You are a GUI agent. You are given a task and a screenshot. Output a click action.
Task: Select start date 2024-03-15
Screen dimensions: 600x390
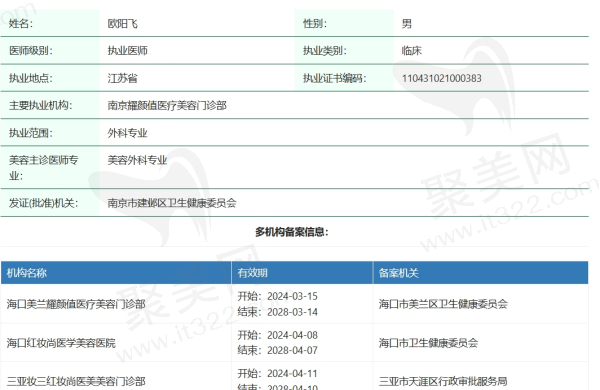pos(292,296)
